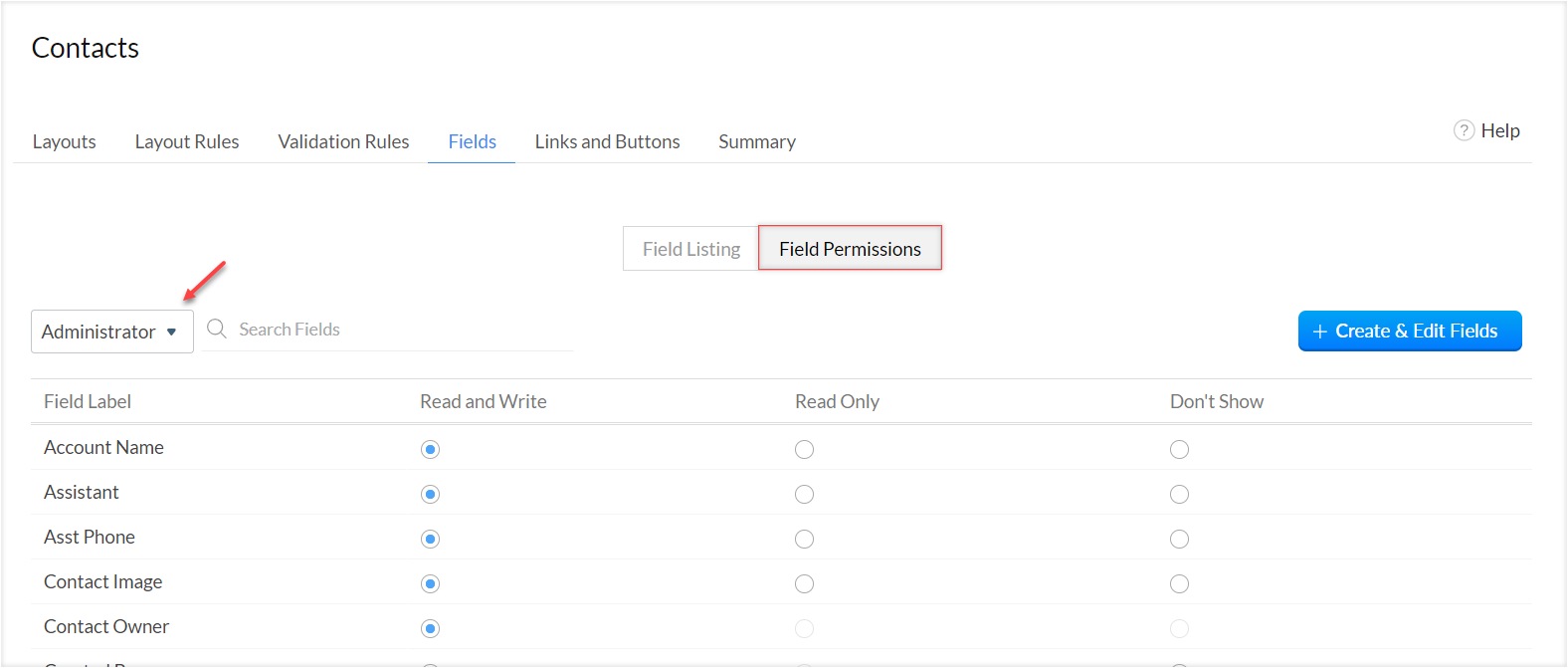Click the plus icon on Create & Edit Fields

1320,332
